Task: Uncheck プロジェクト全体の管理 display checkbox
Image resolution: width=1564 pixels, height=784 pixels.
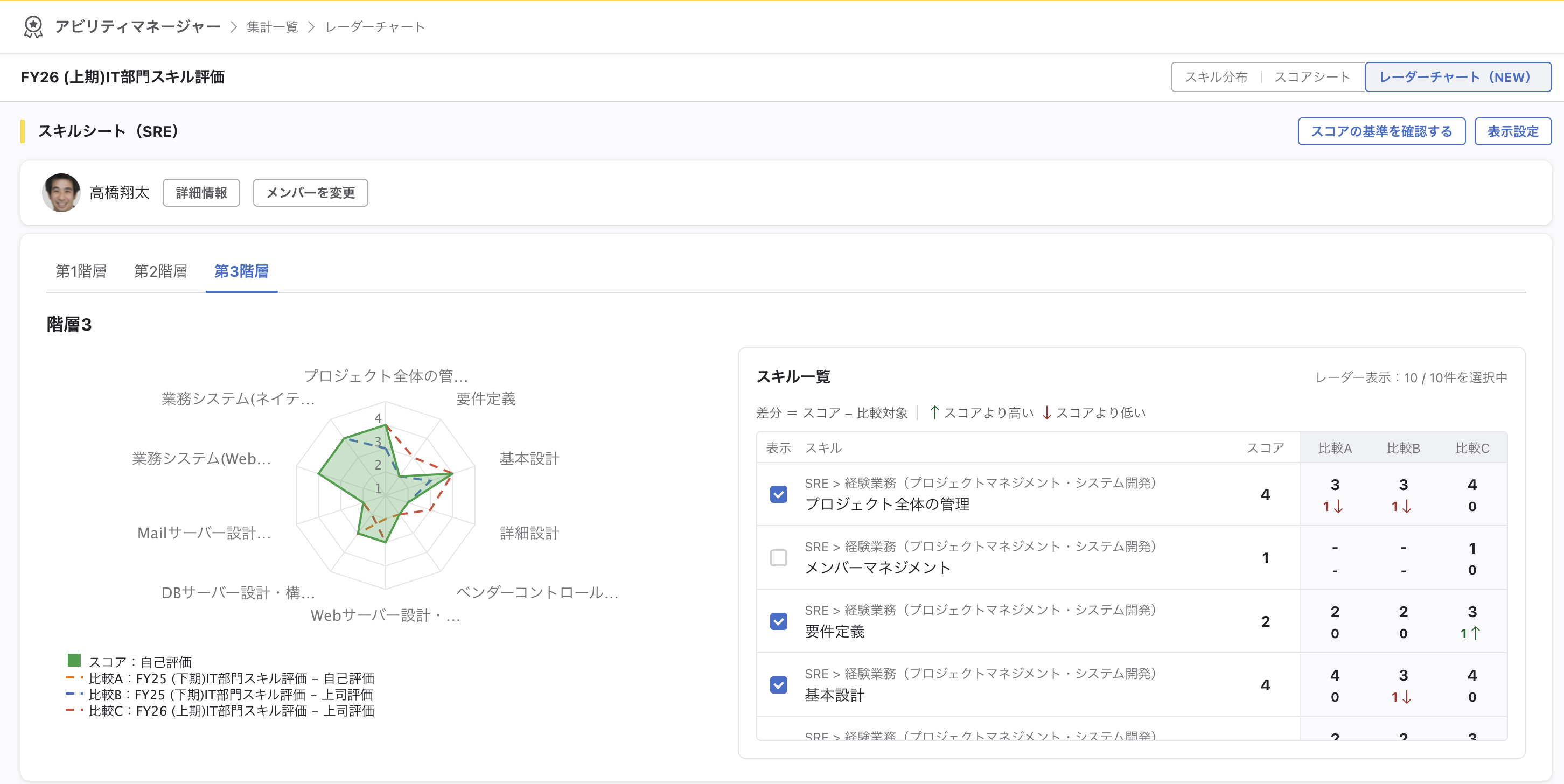Action: click(778, 494)
